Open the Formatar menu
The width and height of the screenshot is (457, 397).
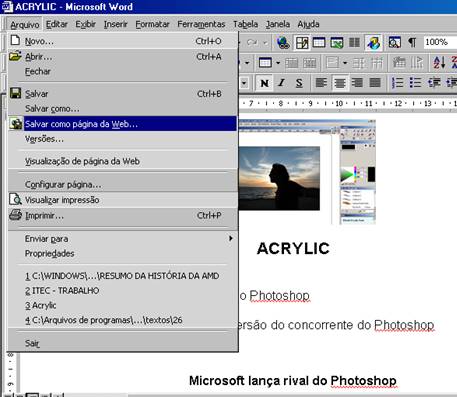pos(152,24)
